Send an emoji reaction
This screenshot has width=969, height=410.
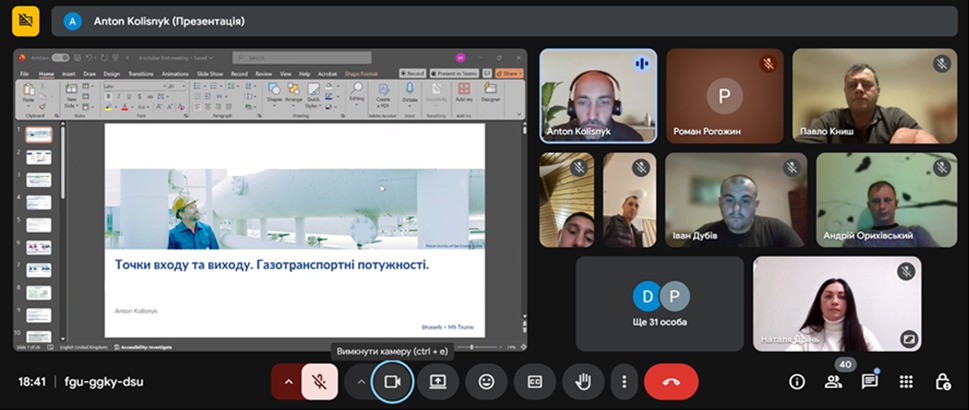[x=486, y=381]
